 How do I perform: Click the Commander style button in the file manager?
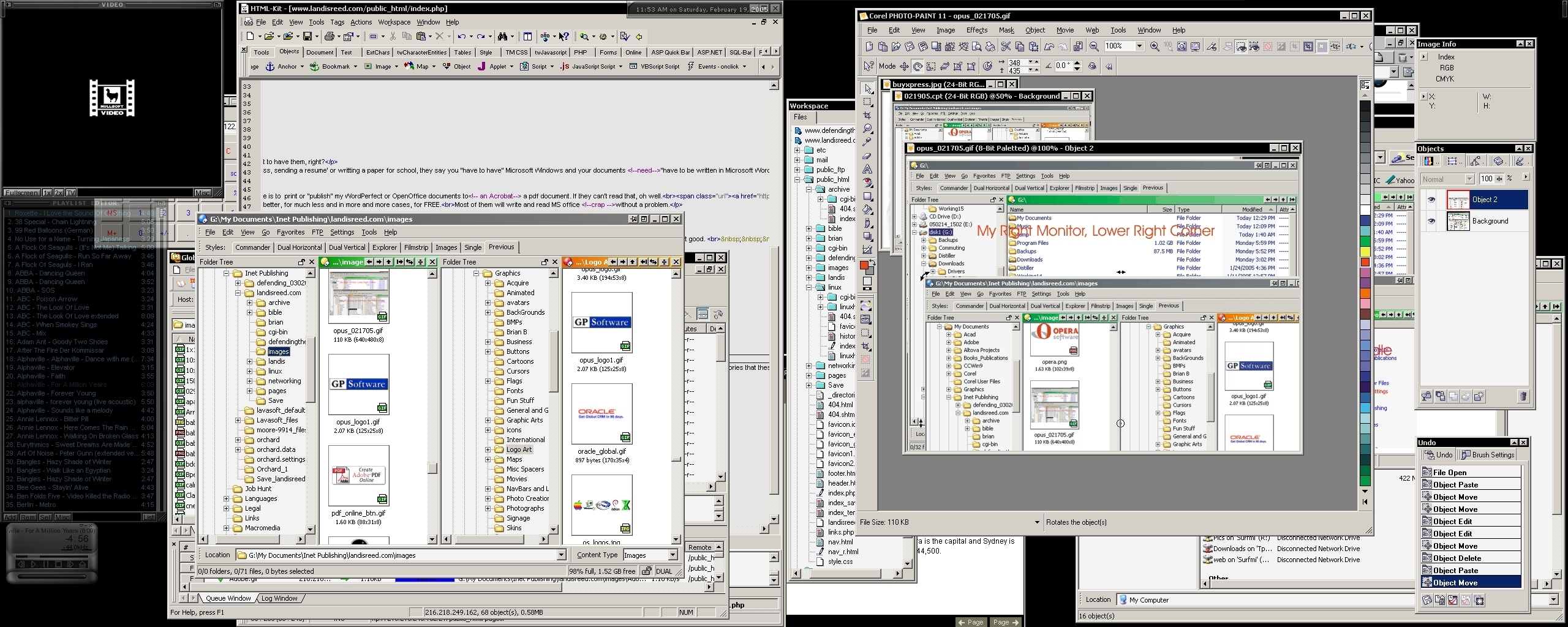tap(252, 247)
